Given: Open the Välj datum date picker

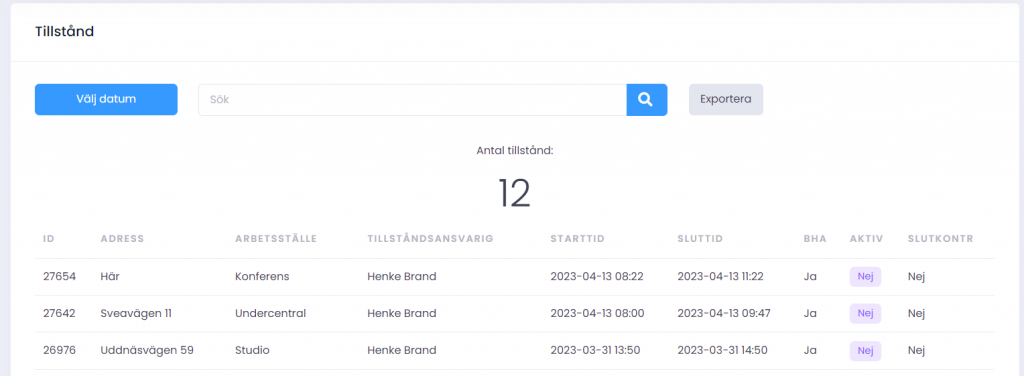Looking at the screenshot, I should [x=106, y=99].
